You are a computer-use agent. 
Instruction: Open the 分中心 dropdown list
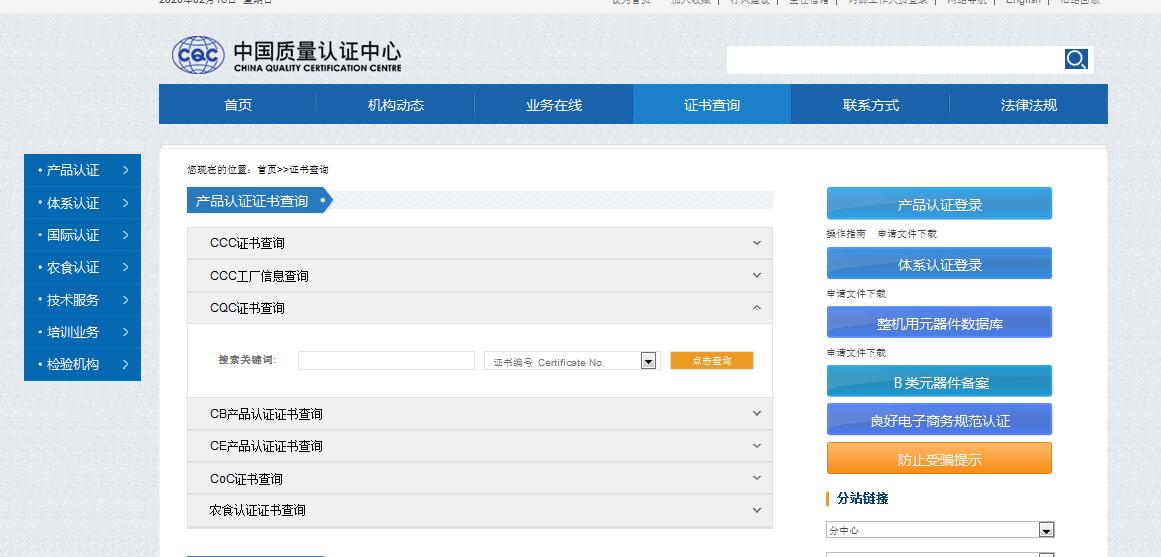pos(1046,530)
